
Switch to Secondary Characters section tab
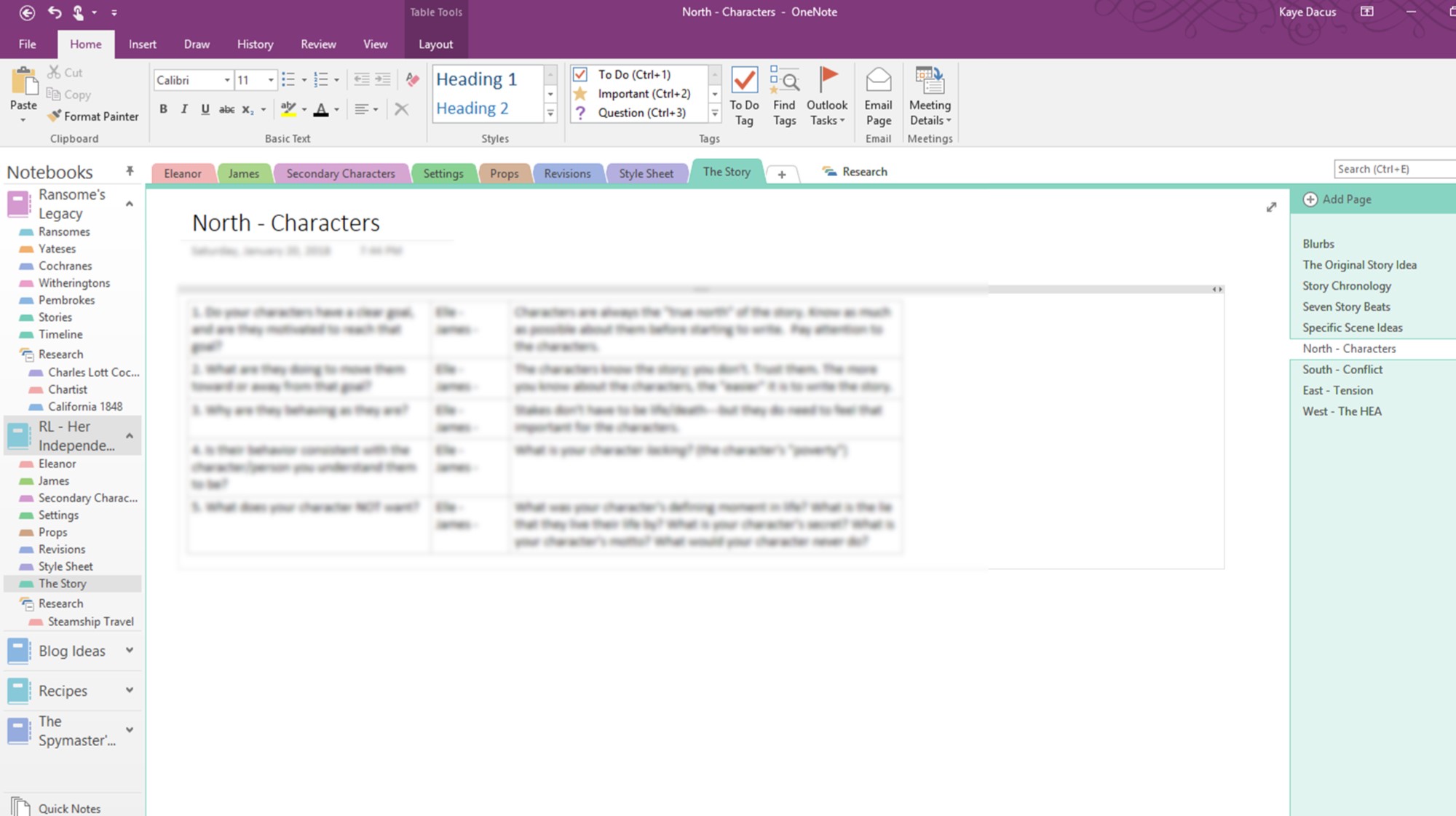(340, 173)
